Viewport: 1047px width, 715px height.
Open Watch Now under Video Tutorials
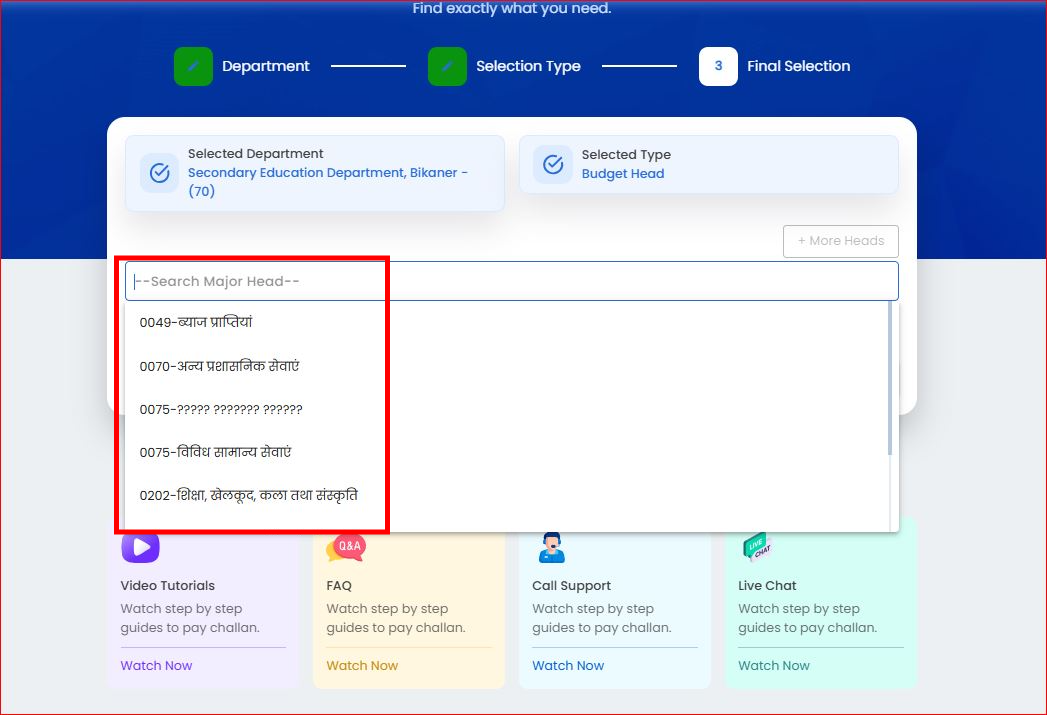click(x=156, y=666)
